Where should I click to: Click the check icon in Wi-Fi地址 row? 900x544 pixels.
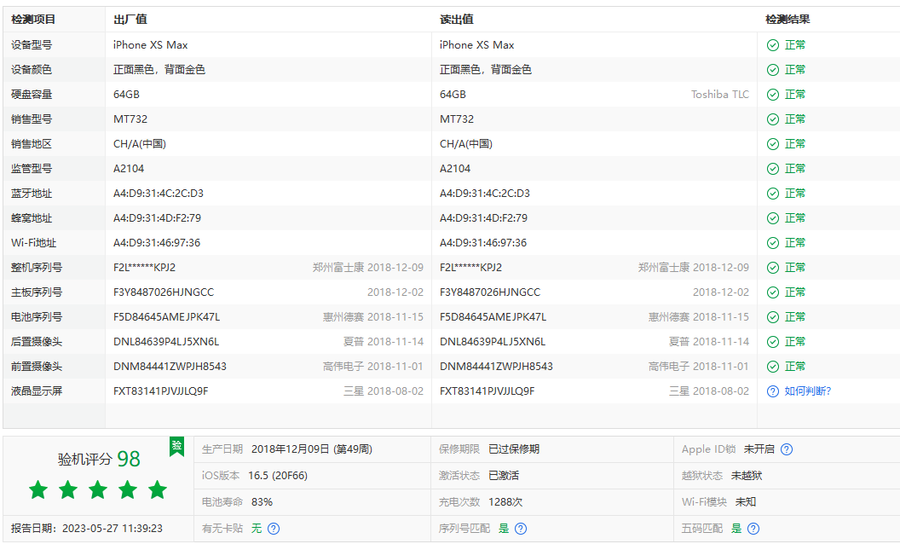pyautogui.click(x=773, y=243)
